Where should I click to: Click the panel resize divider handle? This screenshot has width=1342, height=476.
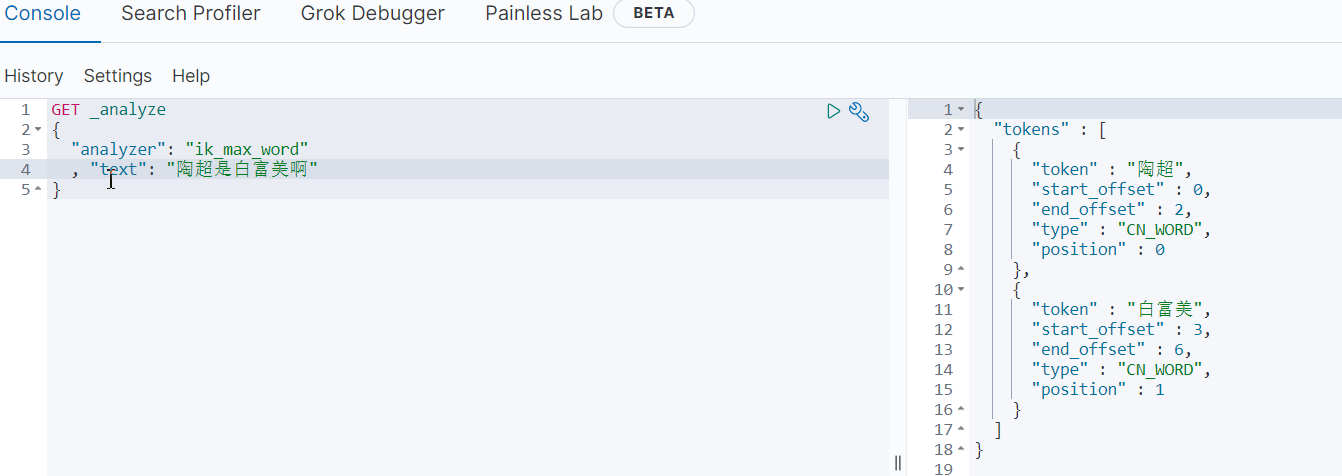point(898,463)
